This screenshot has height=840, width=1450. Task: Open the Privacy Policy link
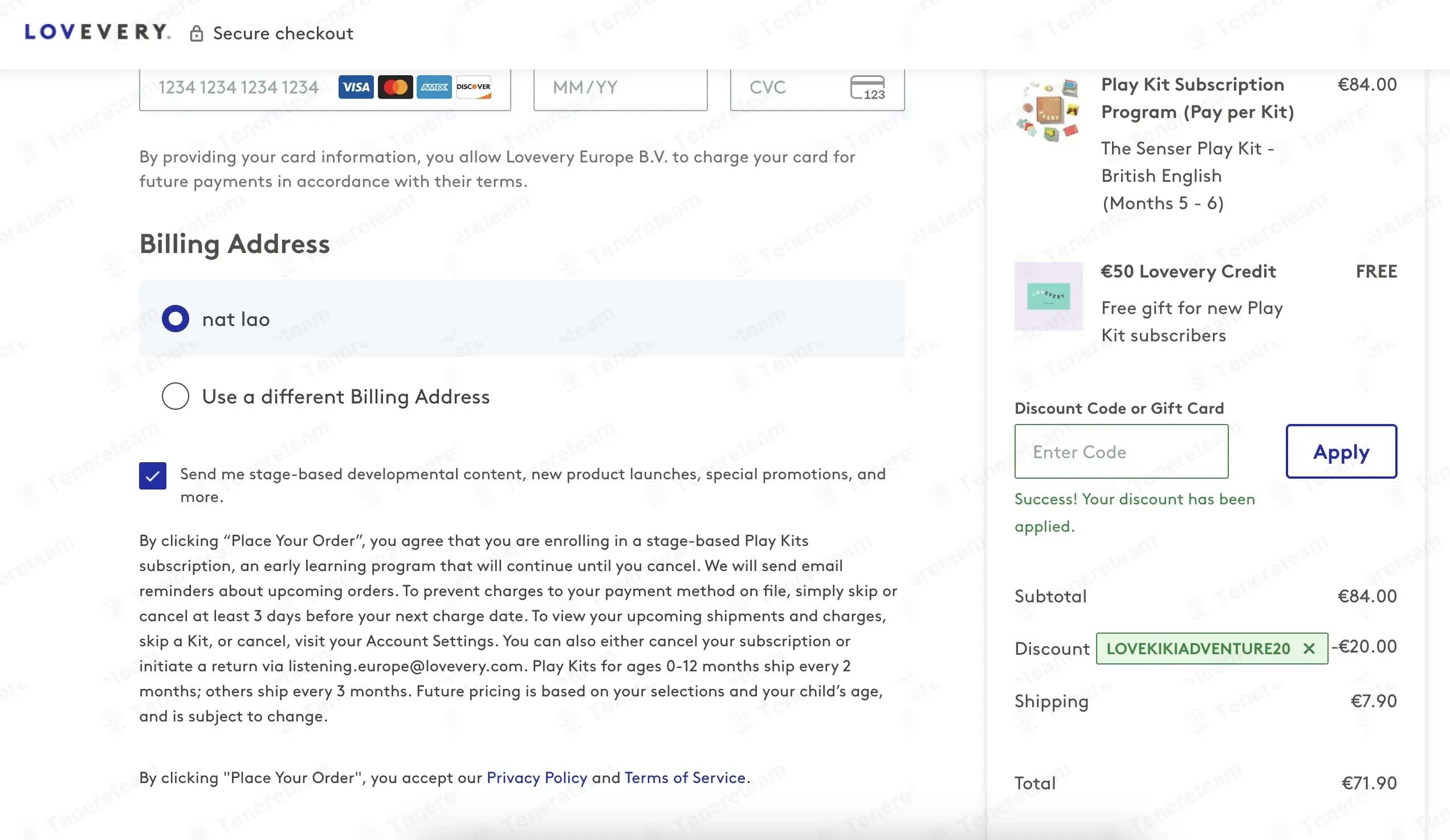tap(537, 778)
